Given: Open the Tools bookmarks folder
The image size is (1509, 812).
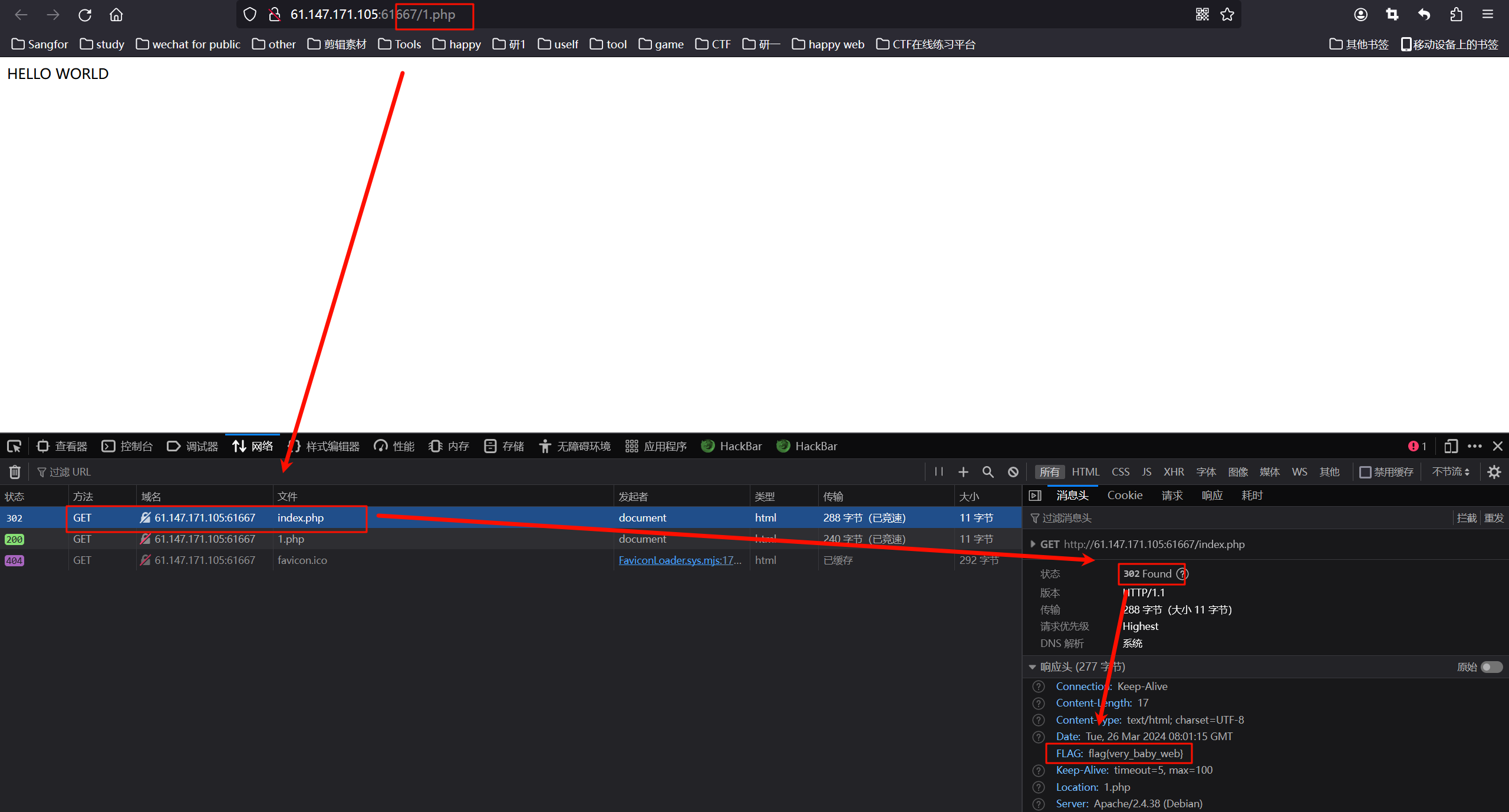Looking at the screenshot, I should pos(399,44).
